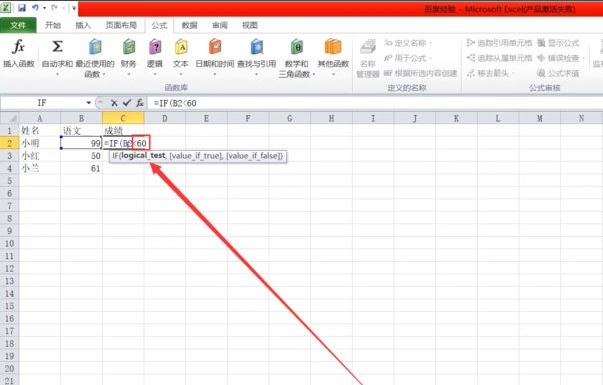The height and width of the screenshot is (385, 603).
Task: Click the Excel application icon in title bar
Action: coord(6,8)
